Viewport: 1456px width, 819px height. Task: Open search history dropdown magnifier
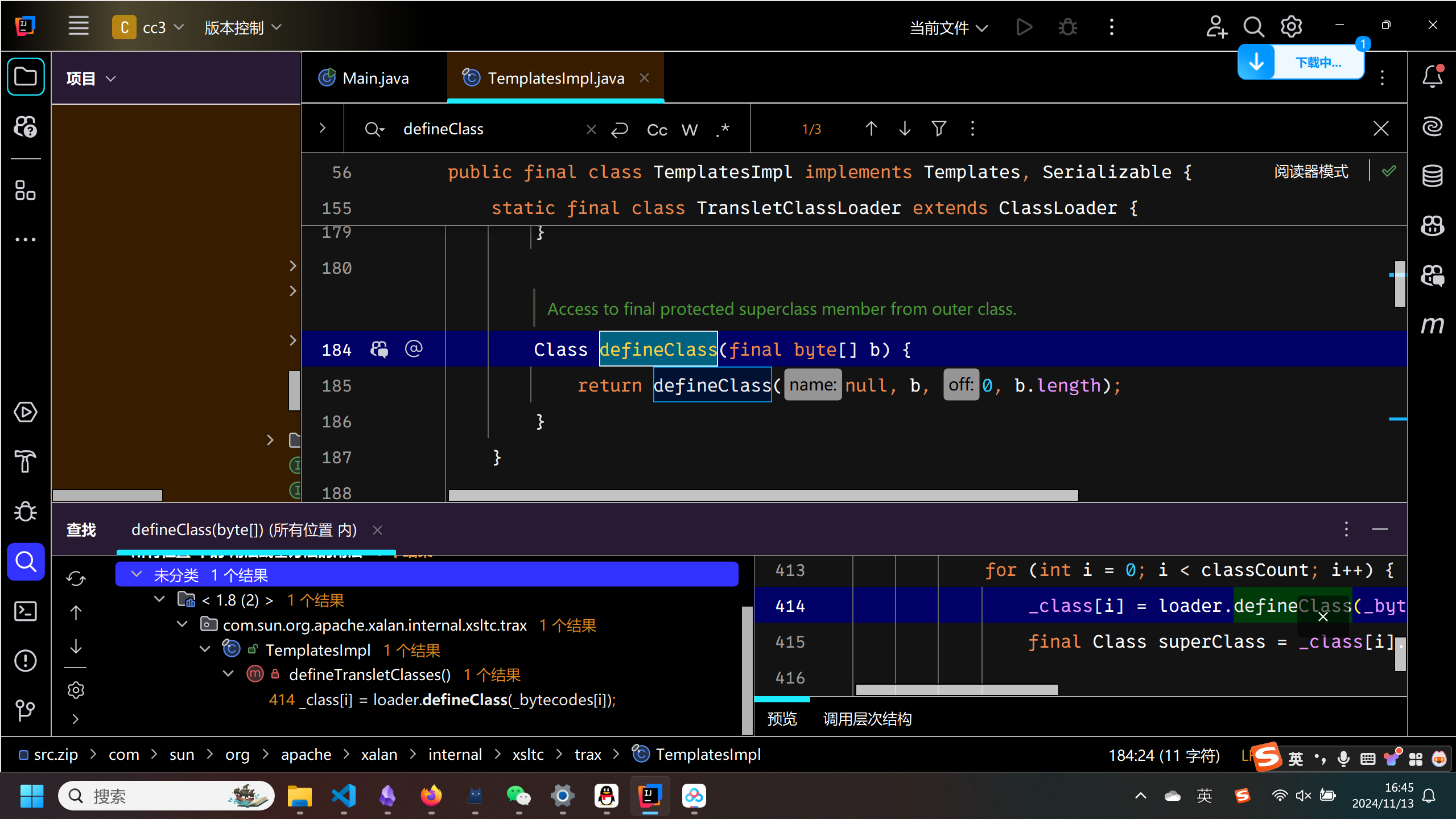click(374, 129)
